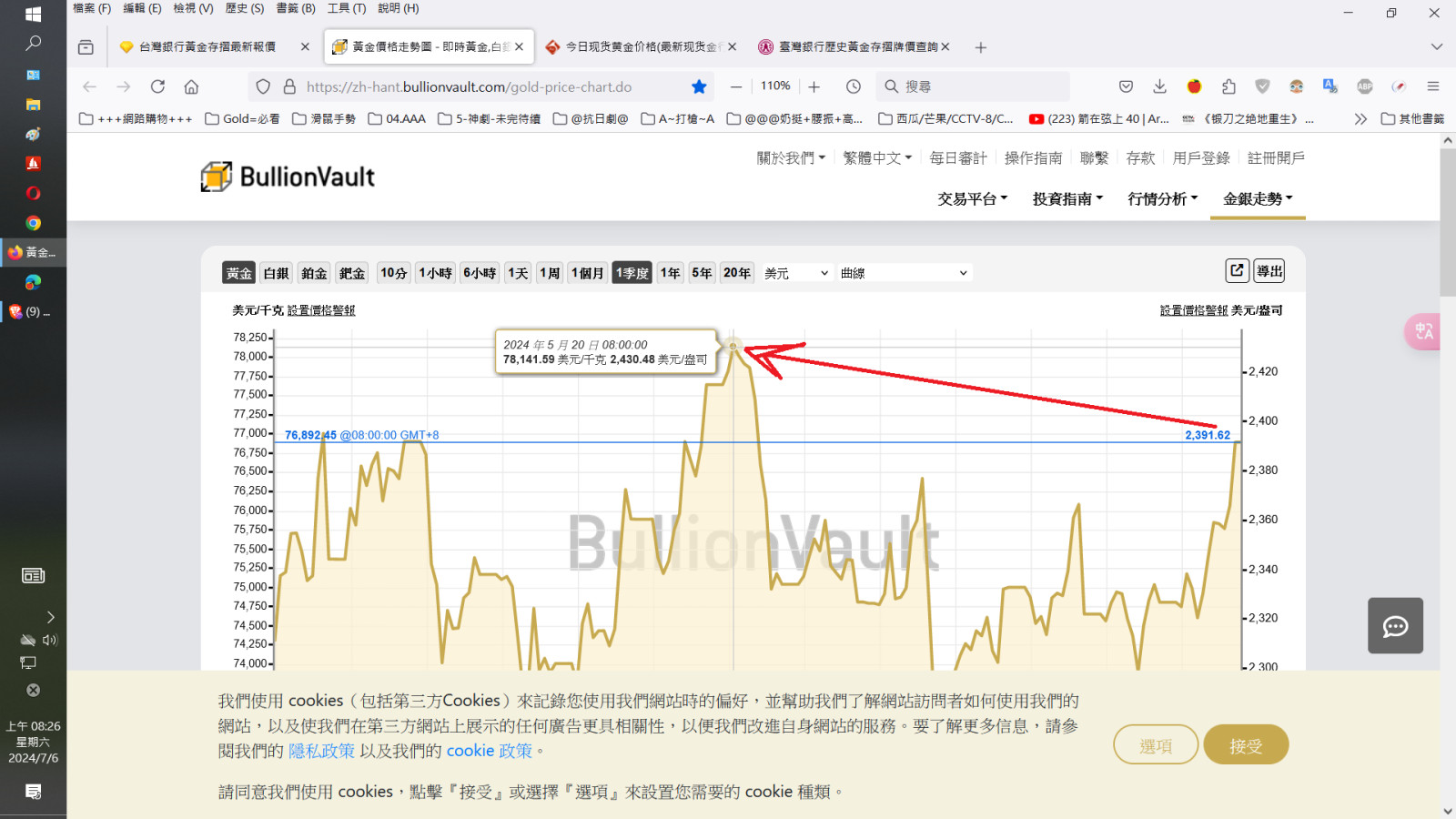The image size is (1456, 819).
Task: Select the 鈀金 (palladium) metal toggle
Action: pyautogui.click(x=352, y=273)
